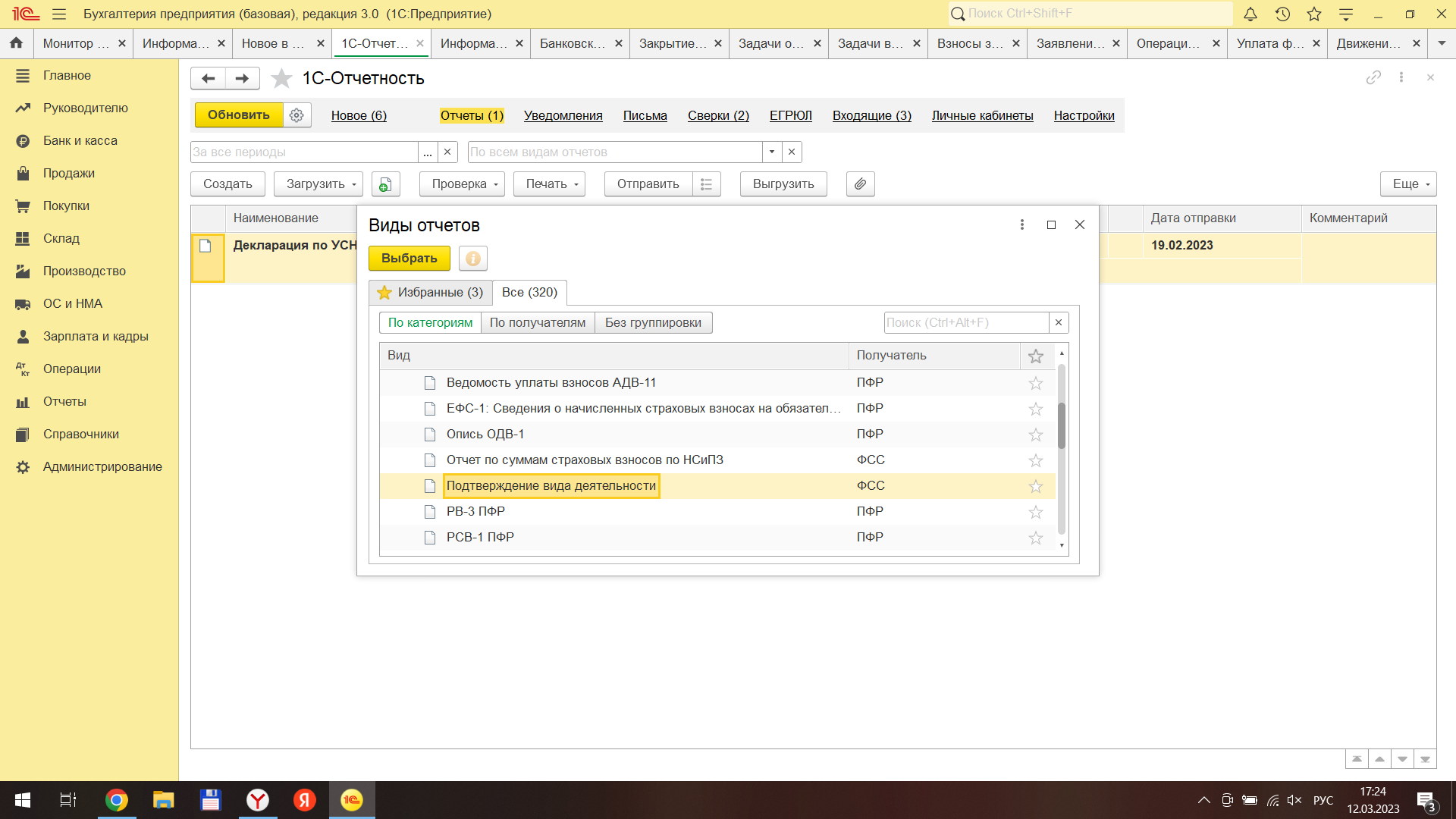
Task: Add 1С-Отчетность page to favorites star
Action: pyautogui.click(x=281, y=78)
